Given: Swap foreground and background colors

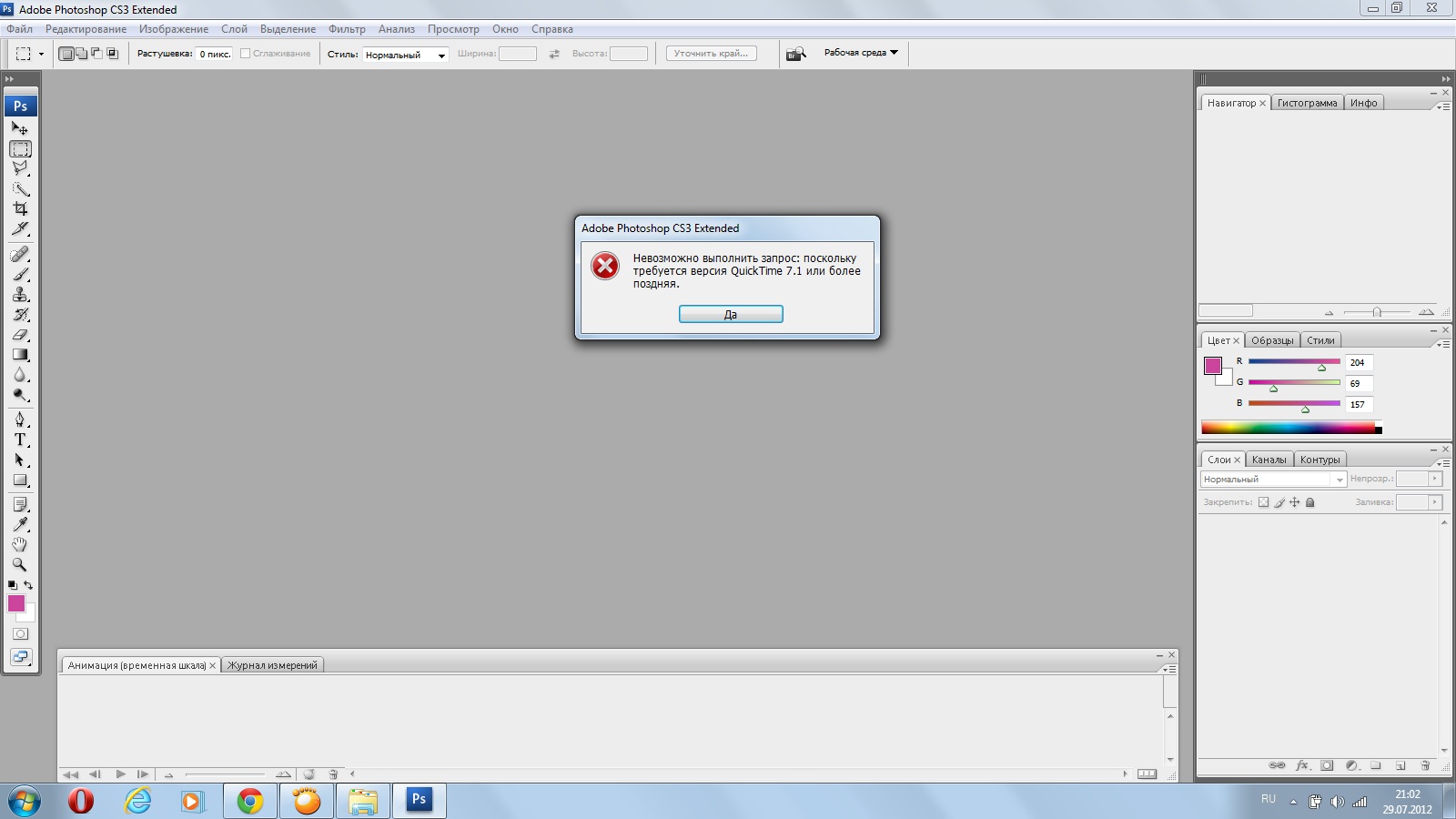Looking at the screenshot, I should pyautogui.click(x=28, y=584).
